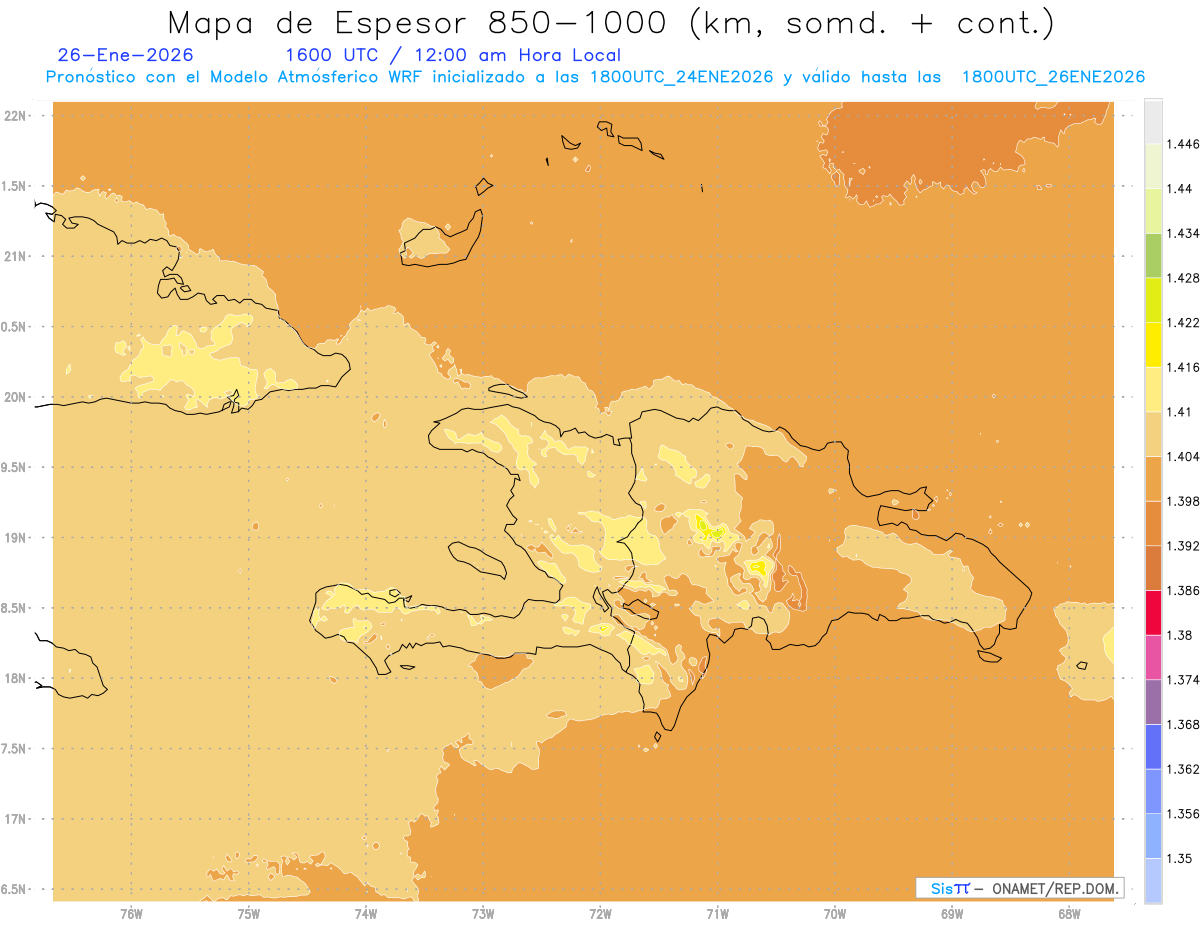Pick the purple legend band between 1.368 and 1.374

point(1153,701)
